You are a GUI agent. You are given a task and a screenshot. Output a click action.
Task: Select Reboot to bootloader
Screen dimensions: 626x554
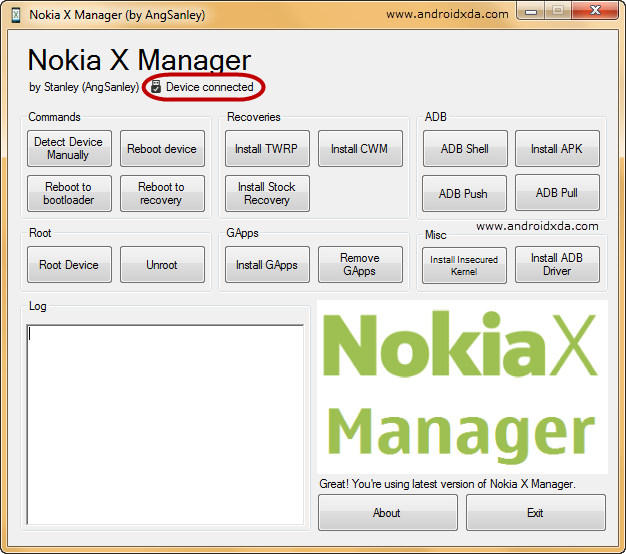tap(69, 193)
